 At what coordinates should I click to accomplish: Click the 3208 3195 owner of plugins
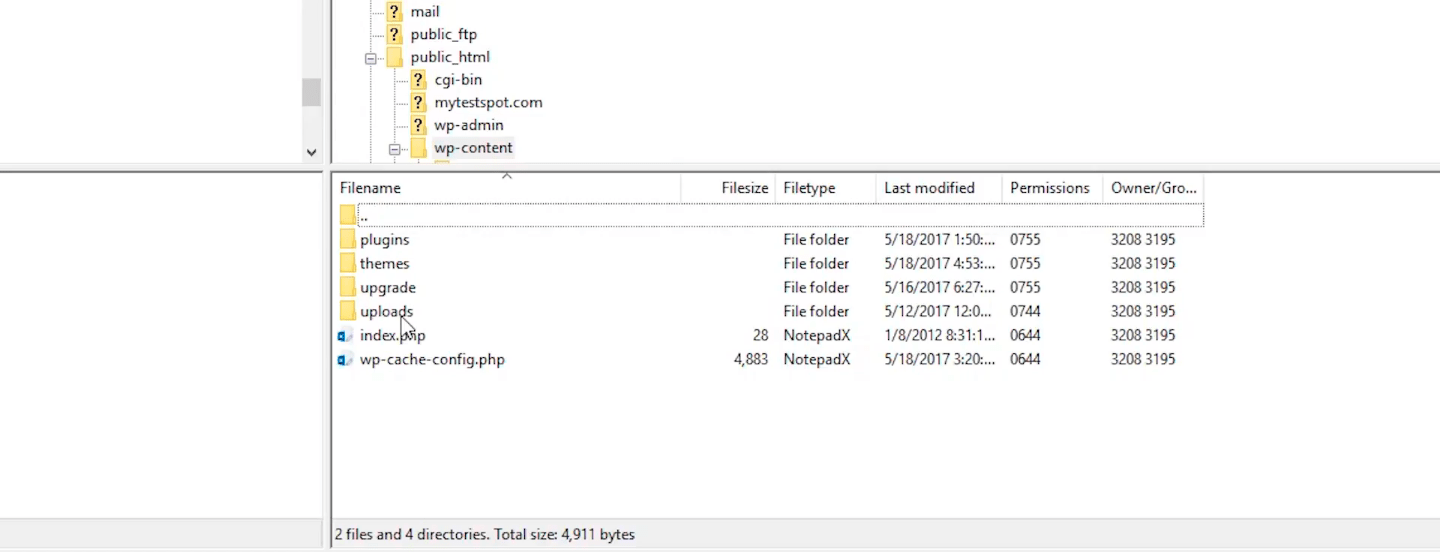coord(1143,240)
